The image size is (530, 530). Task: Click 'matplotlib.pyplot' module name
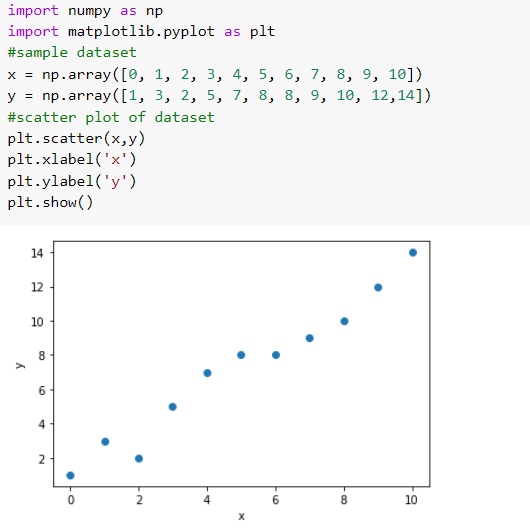pyautogui.click(x=141, y=31)
